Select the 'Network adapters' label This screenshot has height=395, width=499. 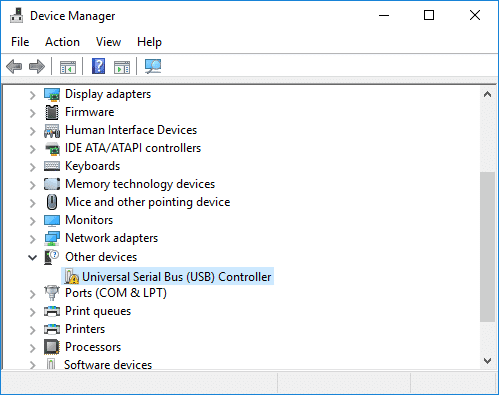point(111,238)
